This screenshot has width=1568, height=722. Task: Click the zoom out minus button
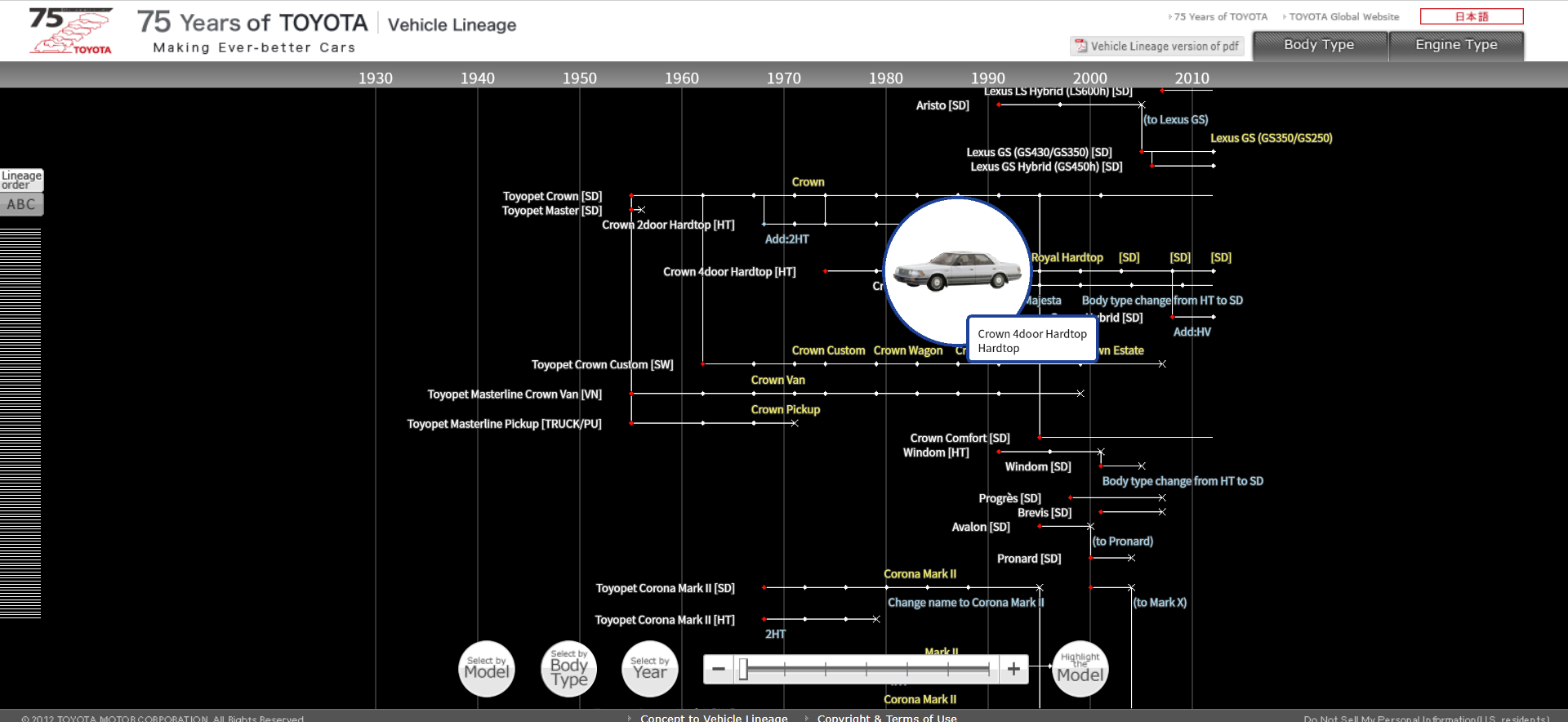click(x=719, y=669)
